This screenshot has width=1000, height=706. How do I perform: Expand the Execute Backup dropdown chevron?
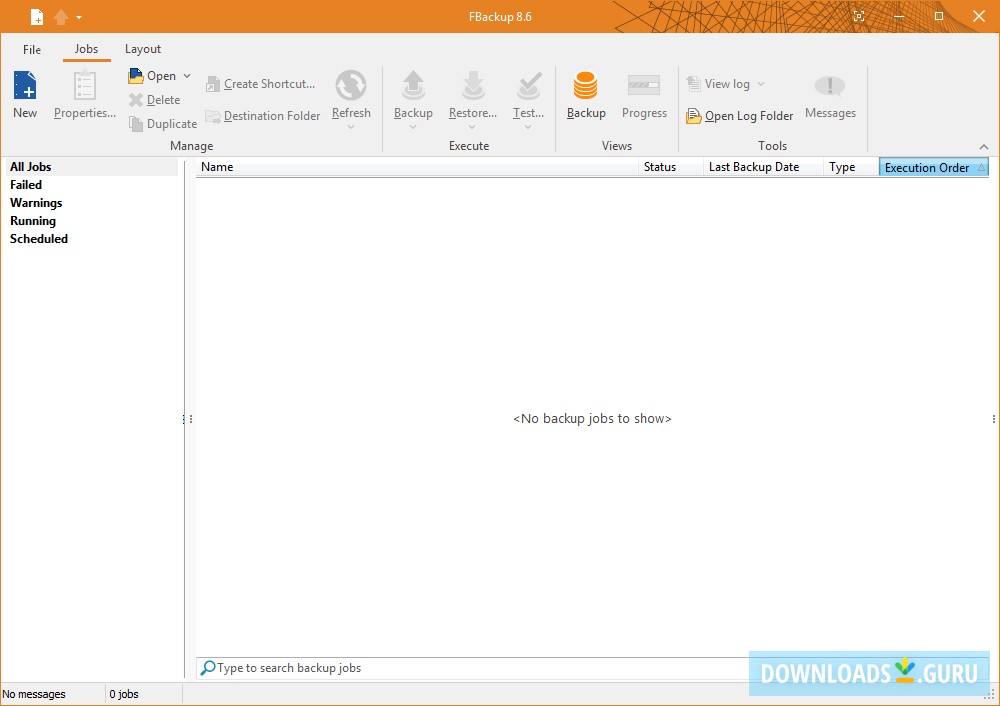[413, 127]
